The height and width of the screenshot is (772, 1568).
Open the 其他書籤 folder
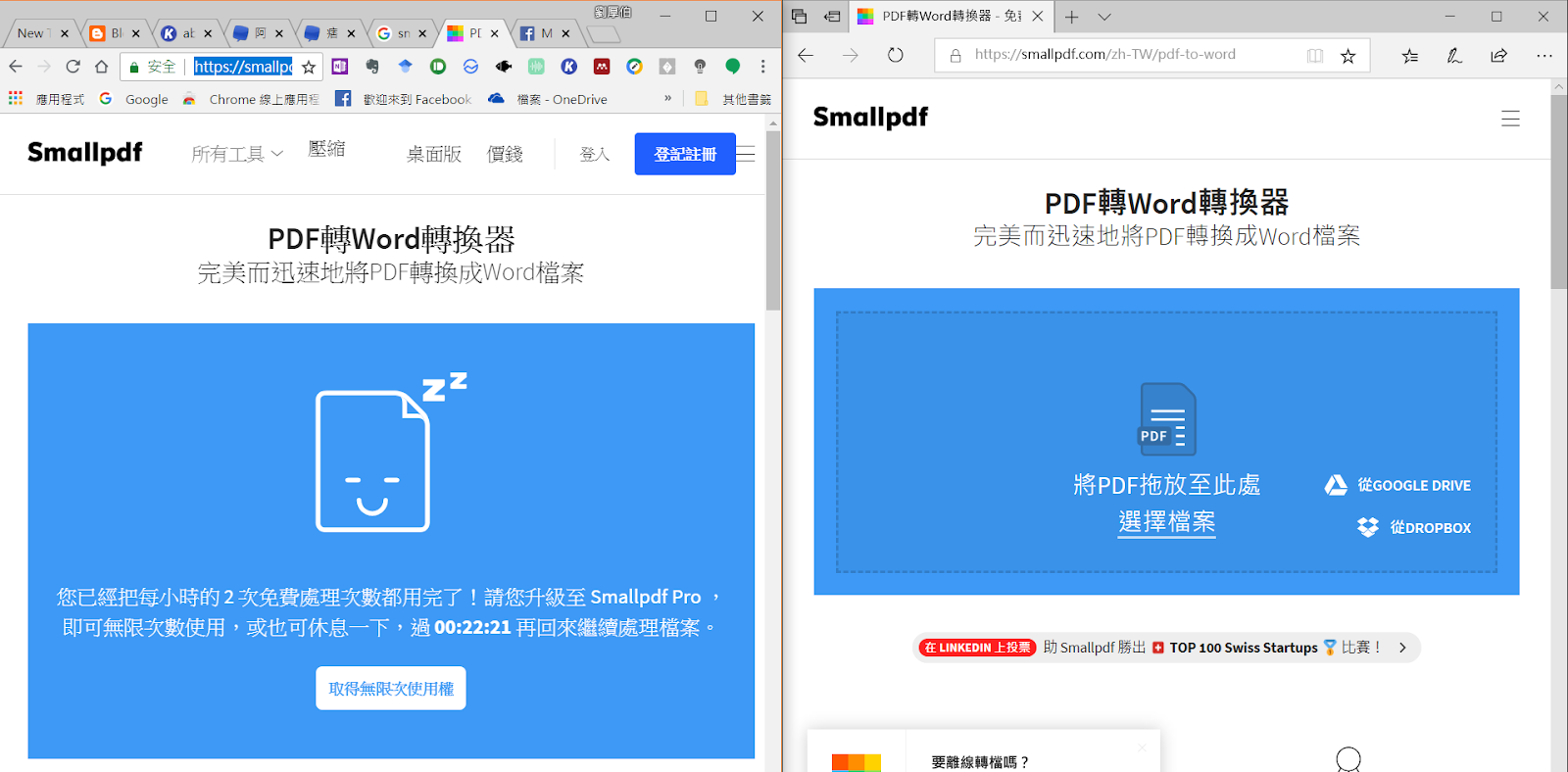pos(733,99)
